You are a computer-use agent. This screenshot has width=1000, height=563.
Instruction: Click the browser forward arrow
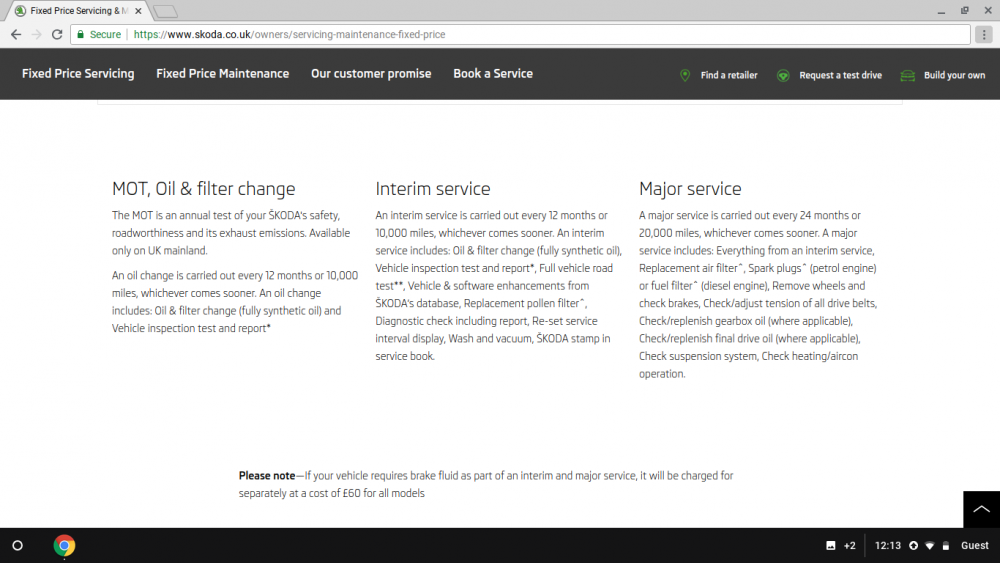tap(36, 34)
